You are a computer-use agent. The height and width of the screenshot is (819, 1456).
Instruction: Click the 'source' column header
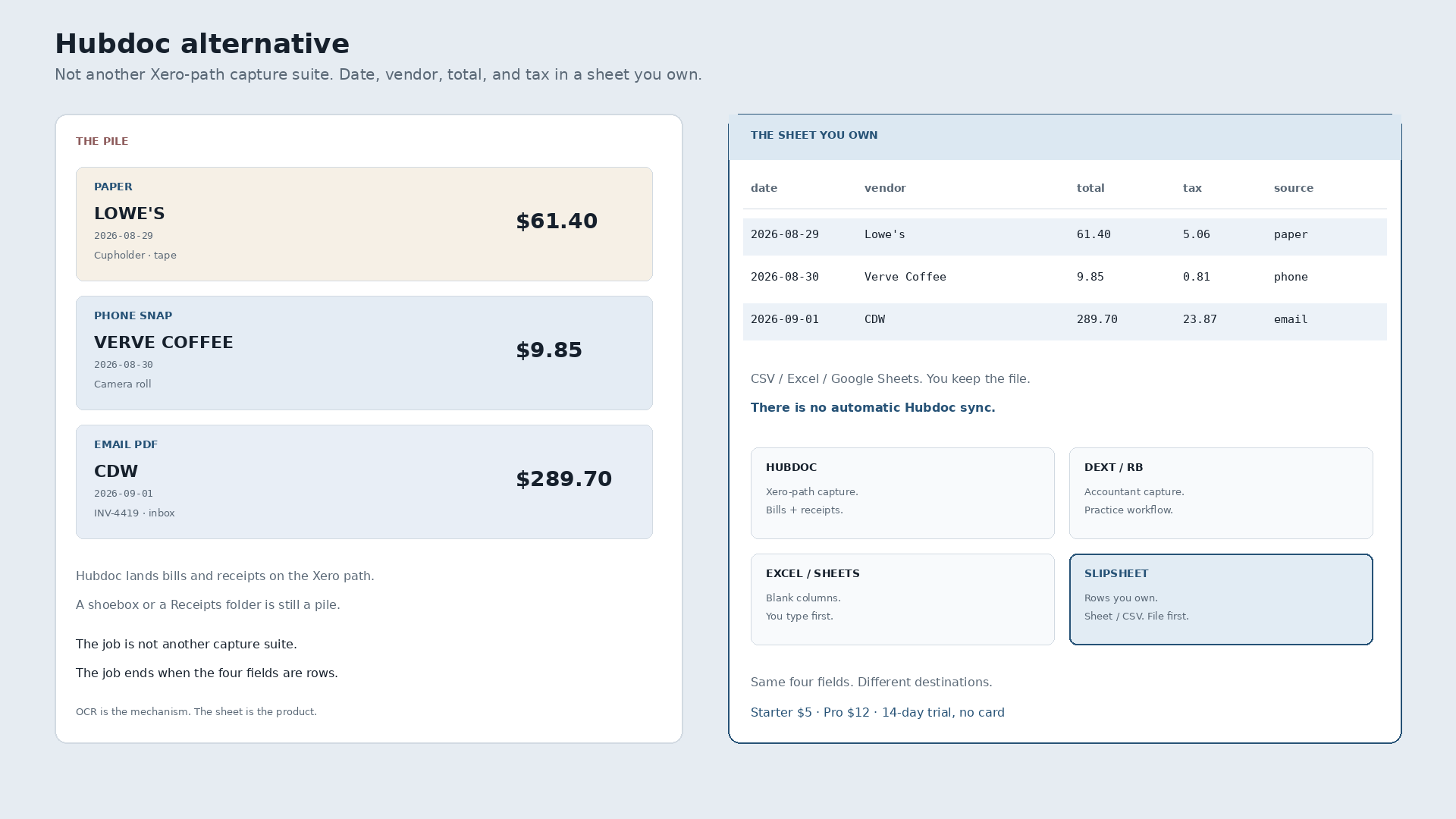(1294, 188)
